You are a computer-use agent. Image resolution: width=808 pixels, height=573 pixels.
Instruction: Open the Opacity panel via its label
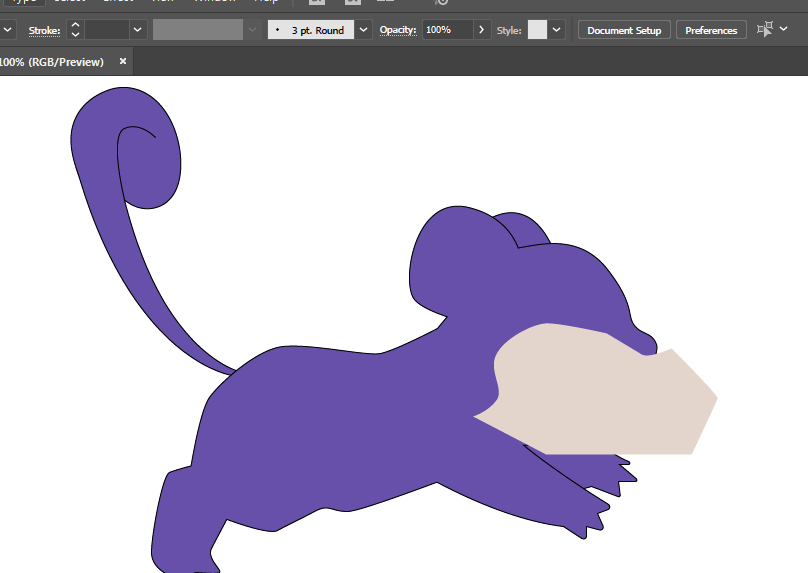pos(398,30)
